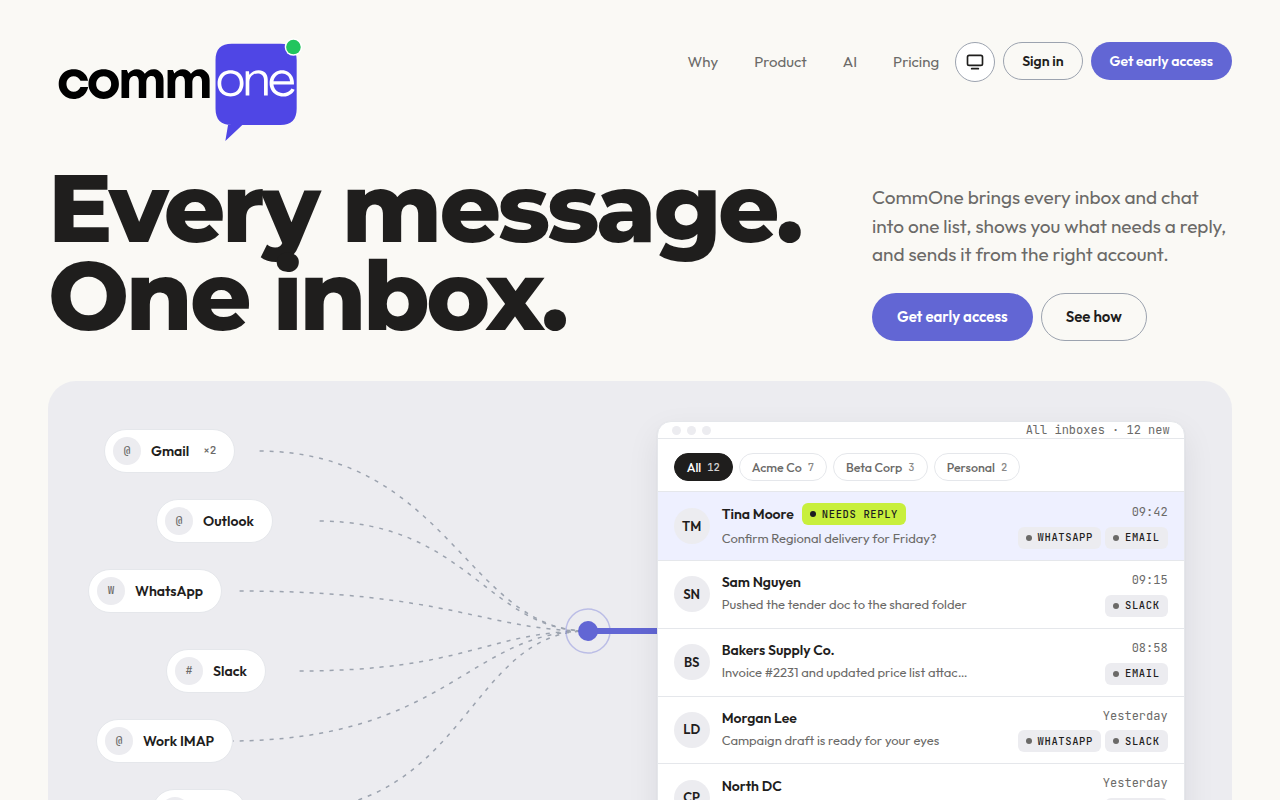Click the Sign in button
This screenshot has height=800, width=1280.
pyautogui.click(x=1043, y=61)
